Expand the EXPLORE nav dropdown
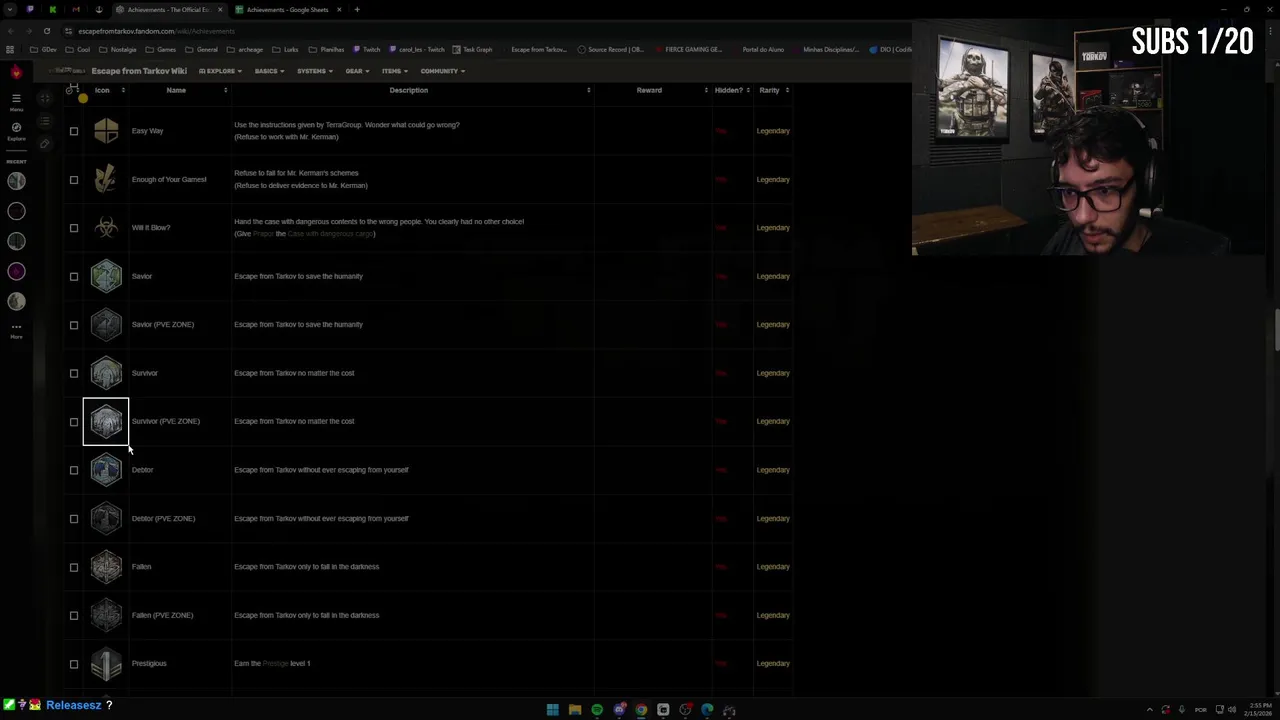The height and width of the screenshot is (720, 1280). click(x=220, y=71)
